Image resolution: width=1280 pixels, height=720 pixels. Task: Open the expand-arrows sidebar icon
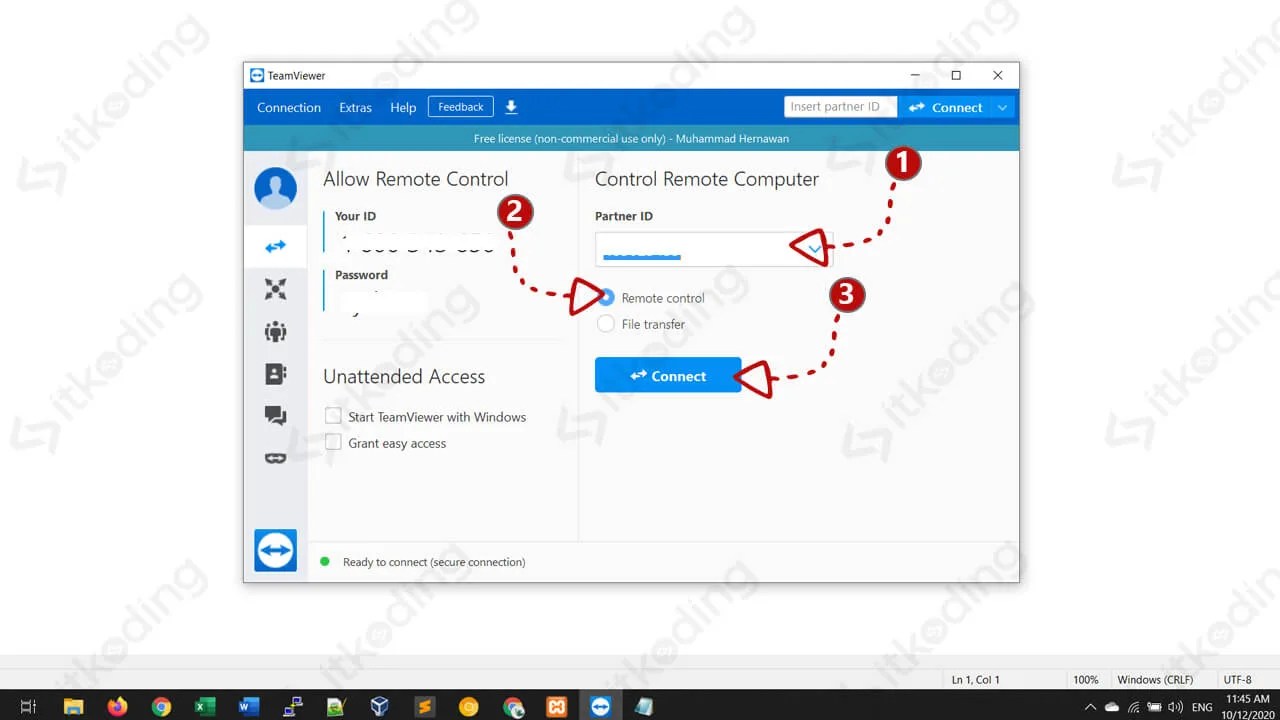(275, 289)
